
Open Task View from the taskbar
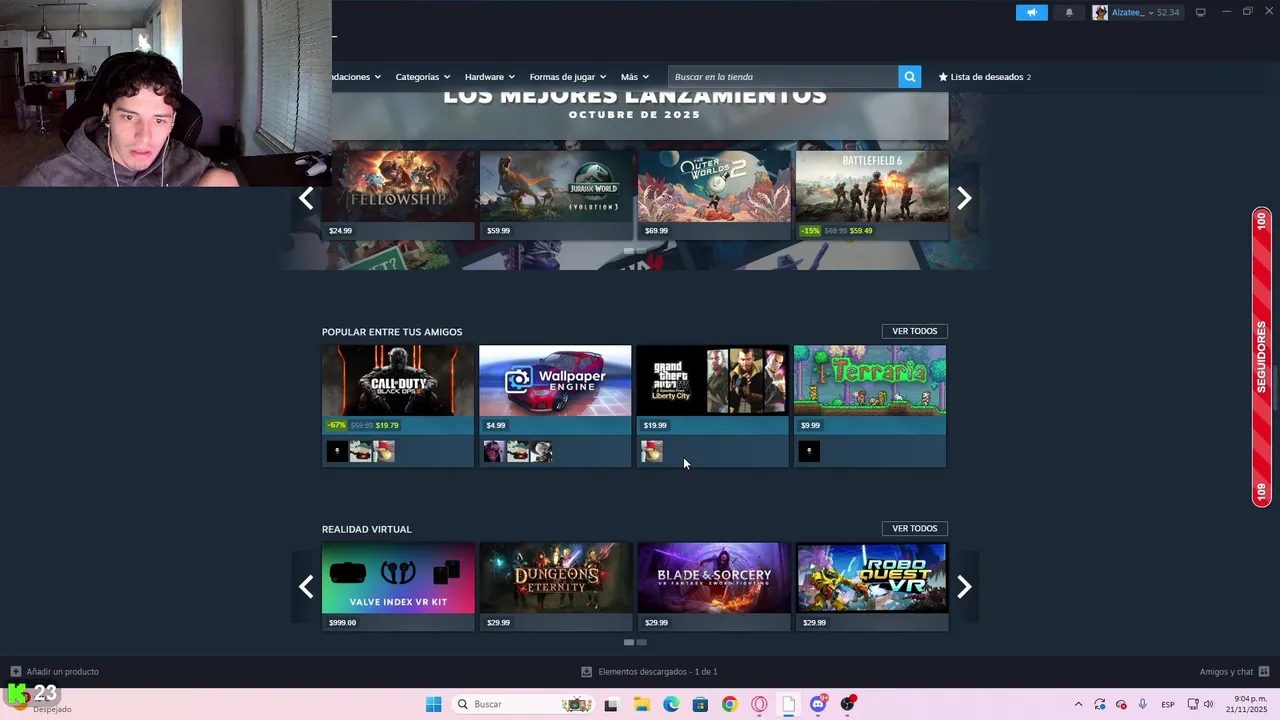coord(611,704)
